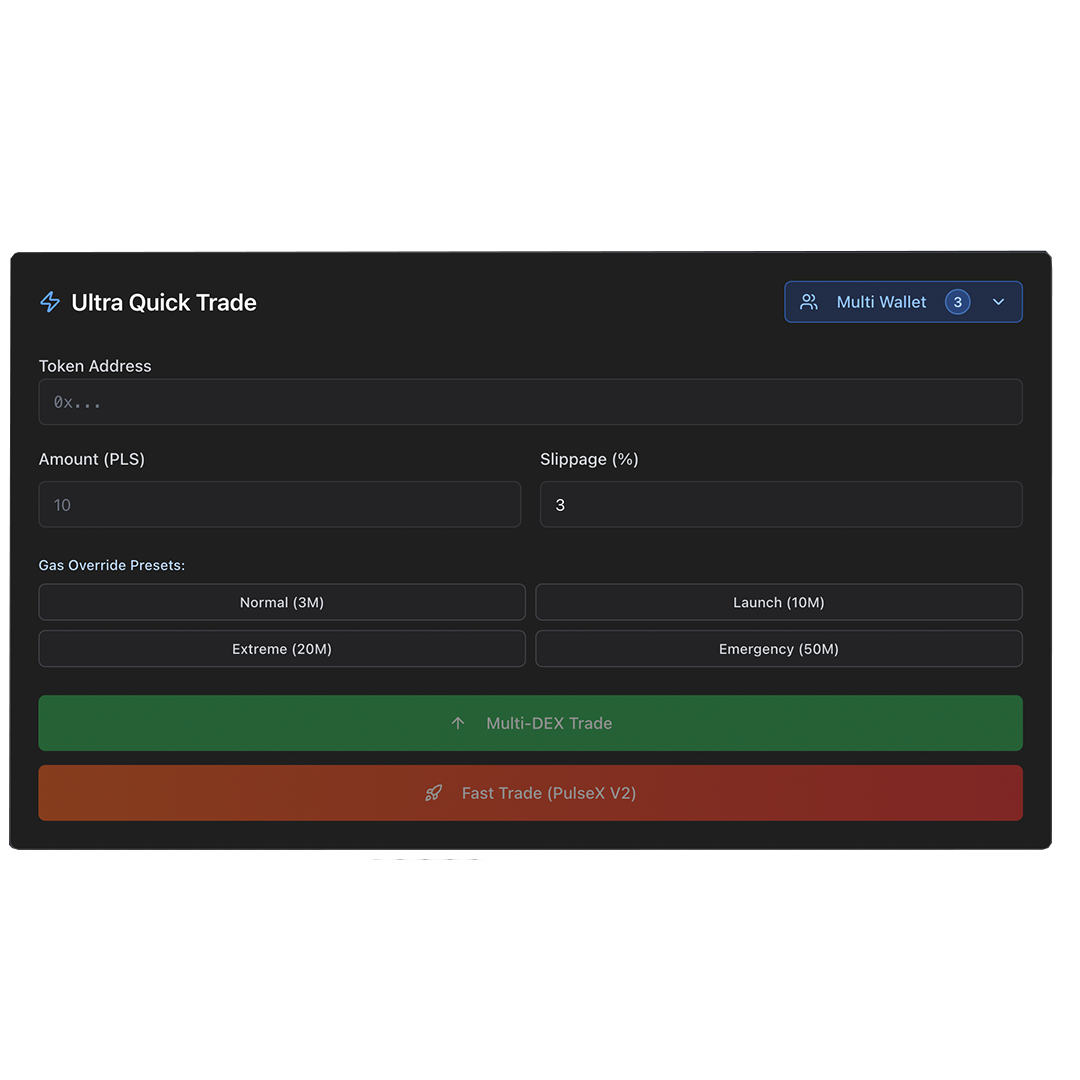
Task: Click the Gas Override Presets label
Action: click(x=112, y=565)
